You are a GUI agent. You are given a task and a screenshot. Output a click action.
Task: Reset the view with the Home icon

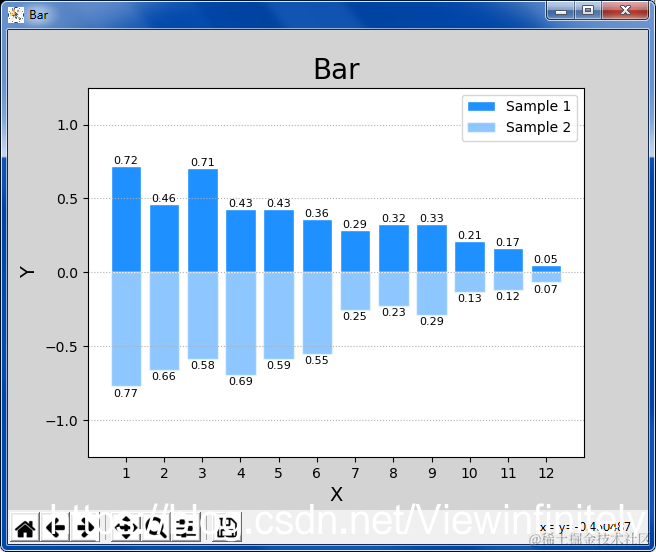[x=25, y=527]
